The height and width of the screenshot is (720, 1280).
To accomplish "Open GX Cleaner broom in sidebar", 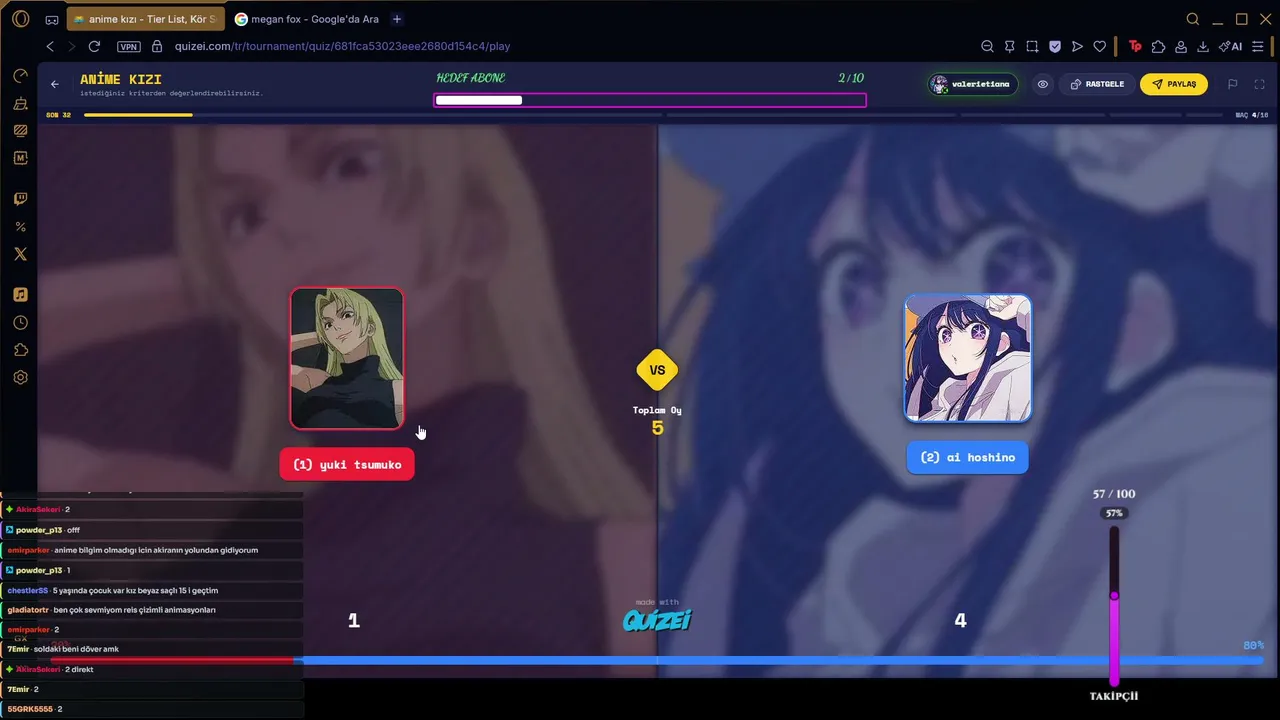I will pos(20,103).
